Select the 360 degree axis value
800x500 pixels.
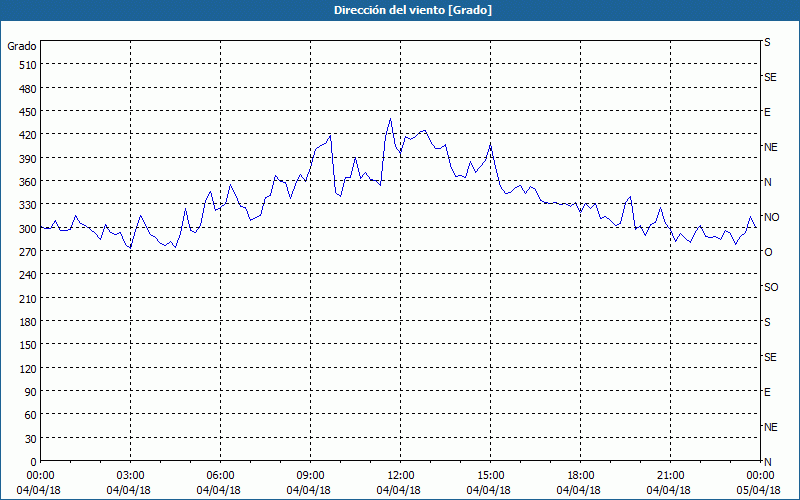tap(28, 182)
